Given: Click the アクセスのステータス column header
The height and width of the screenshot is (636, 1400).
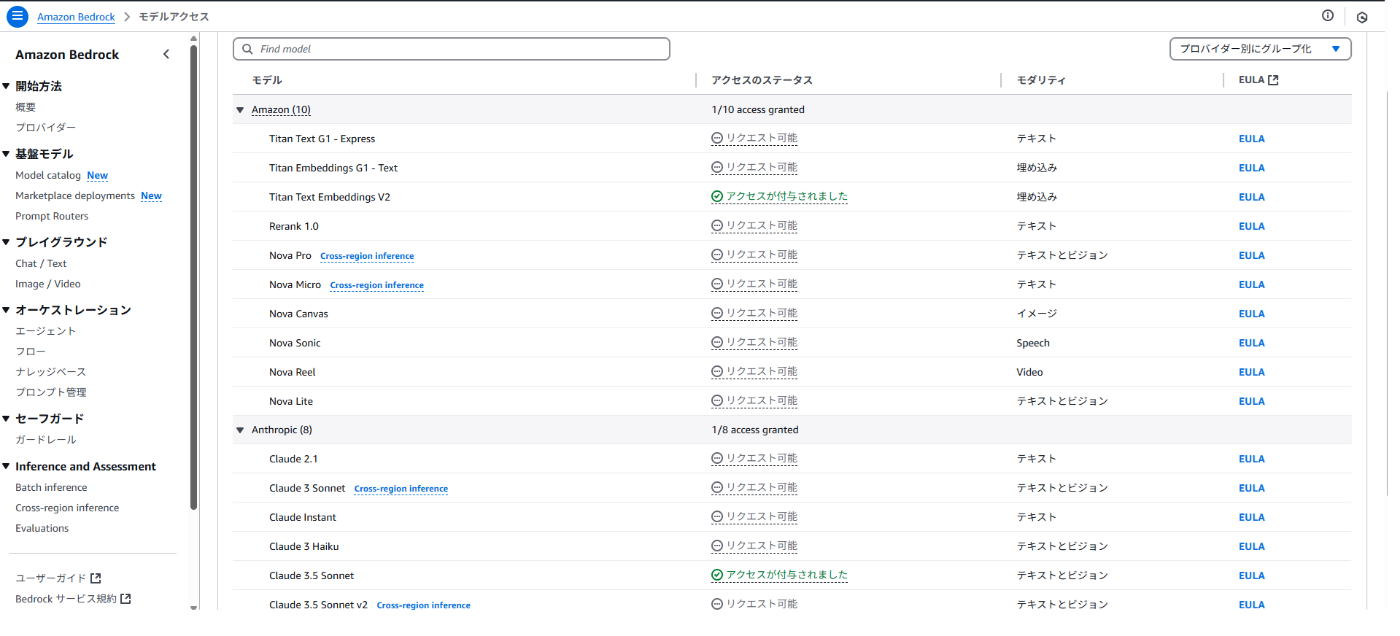Looking at the screenshot, I should [x=762, y=80].
